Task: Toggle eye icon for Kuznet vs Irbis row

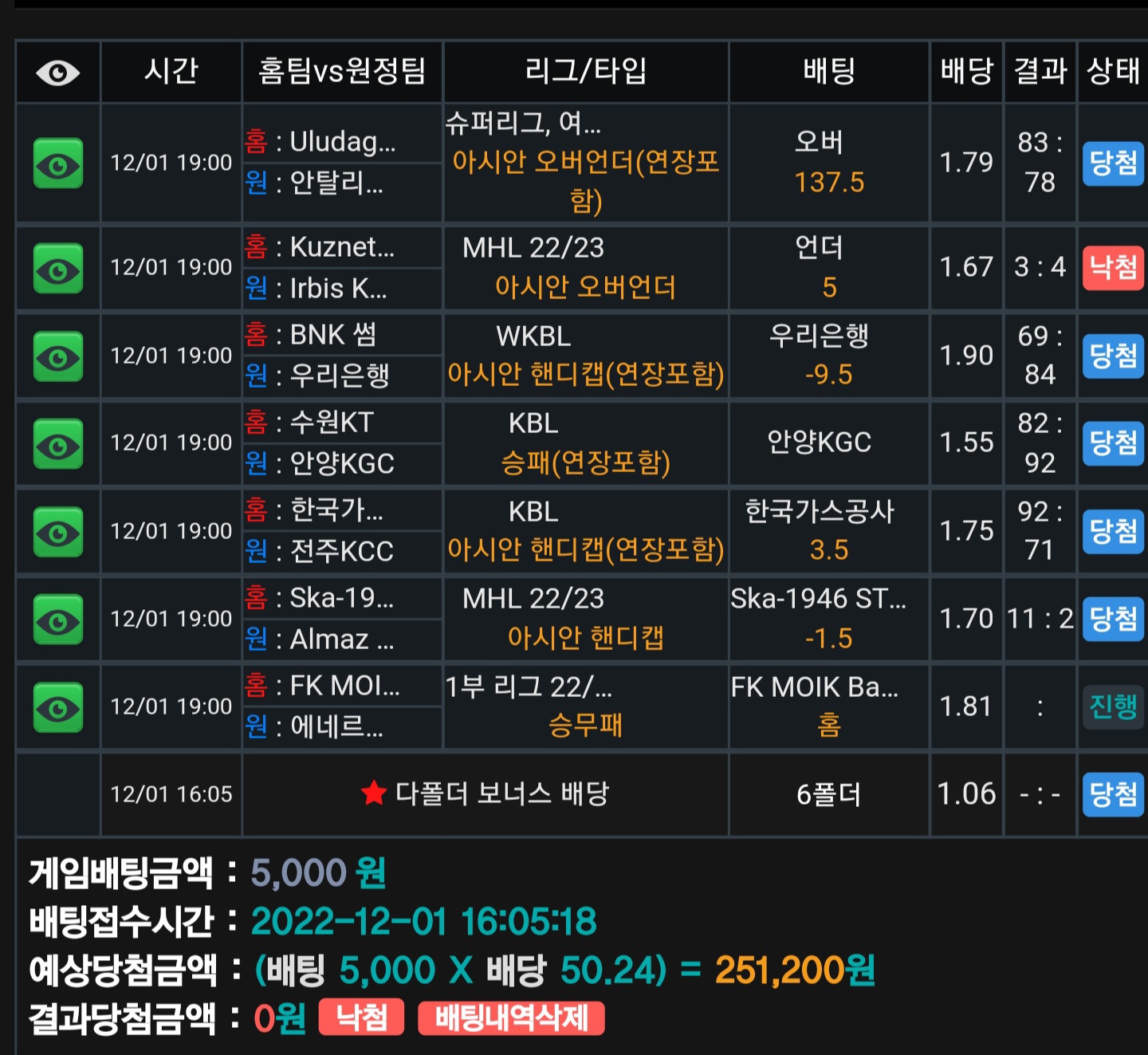Action: pos(58,269)
